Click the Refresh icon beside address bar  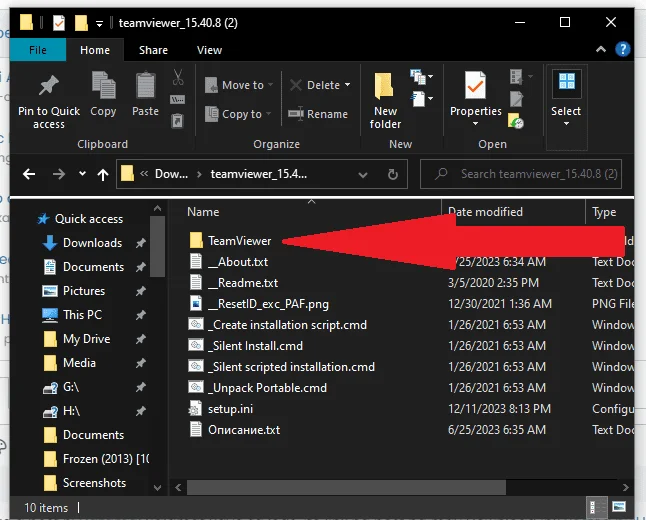(x=393, y=174)
